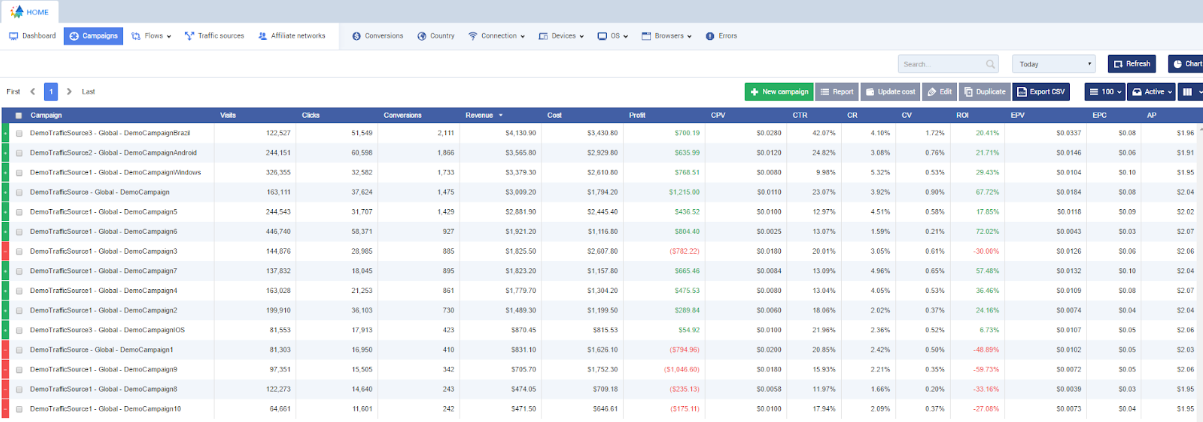The height and width of the screenshot is (422, 1203).
Task: Sort by the Revenue column header
Action: pyautogui.click(x=485, y=116)
